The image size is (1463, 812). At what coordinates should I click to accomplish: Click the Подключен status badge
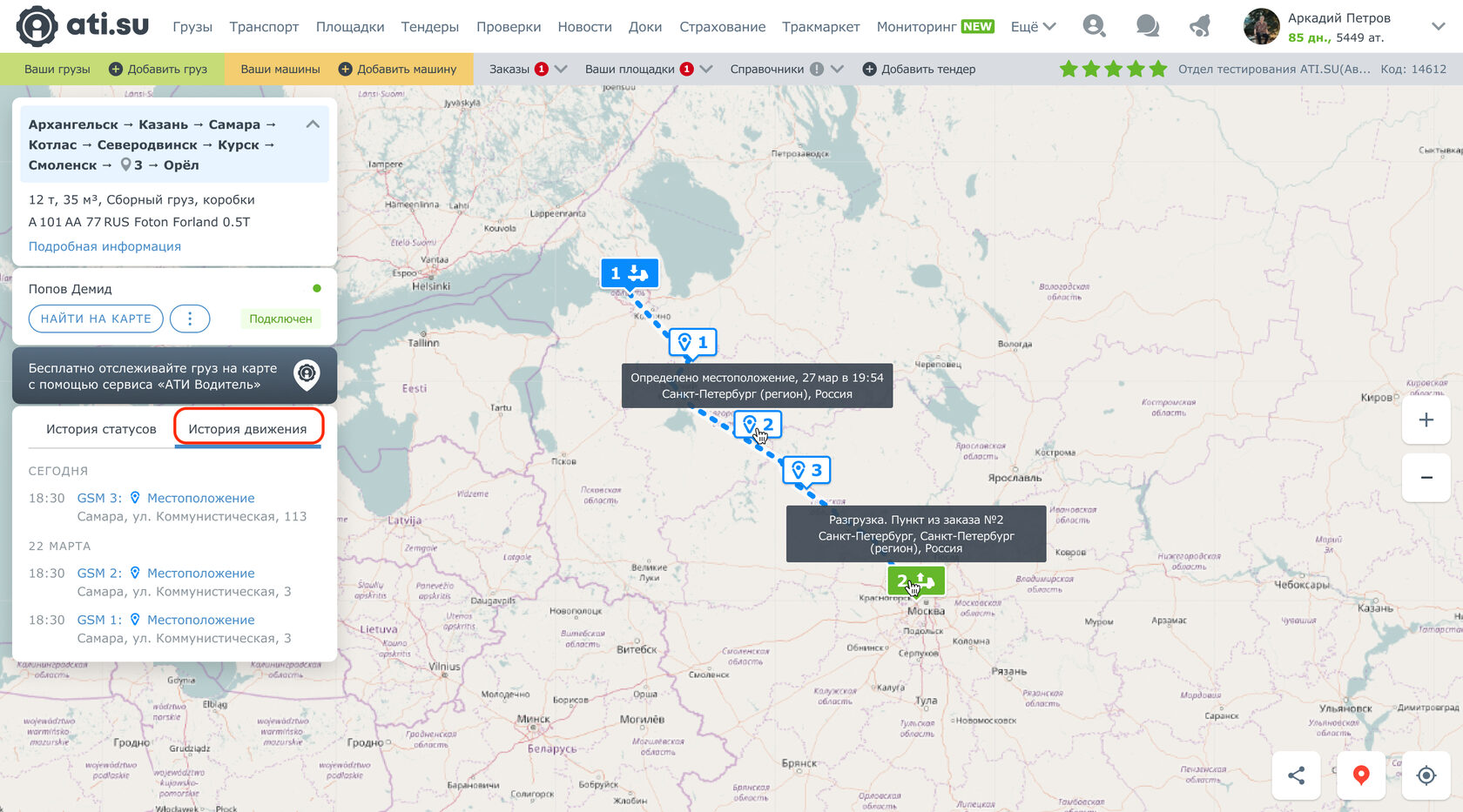(280, 319)
